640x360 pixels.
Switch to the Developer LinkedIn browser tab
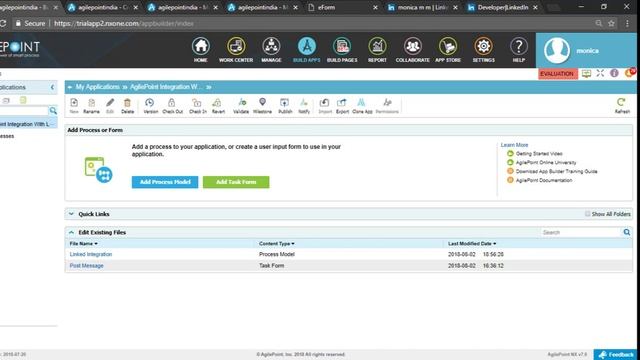tap(503, 7)
